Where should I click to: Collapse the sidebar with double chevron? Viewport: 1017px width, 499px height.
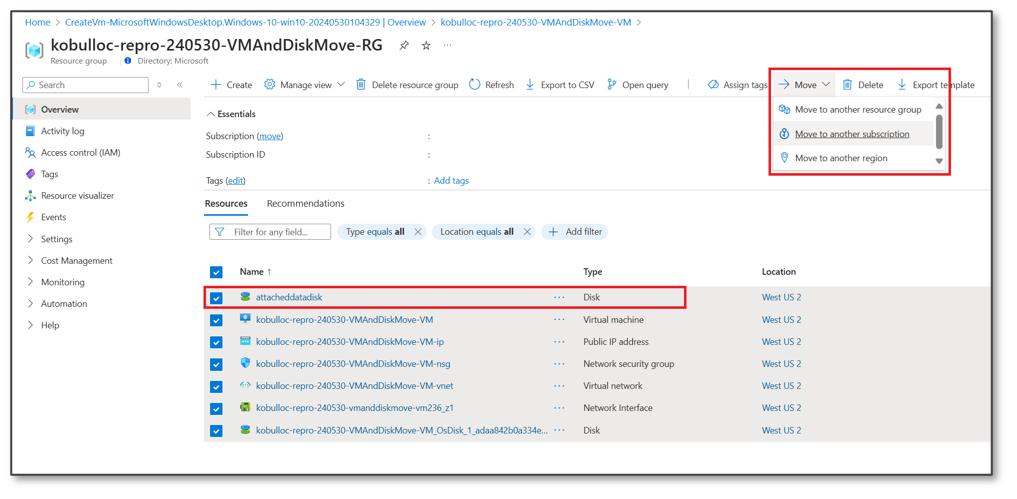[180, 85]
